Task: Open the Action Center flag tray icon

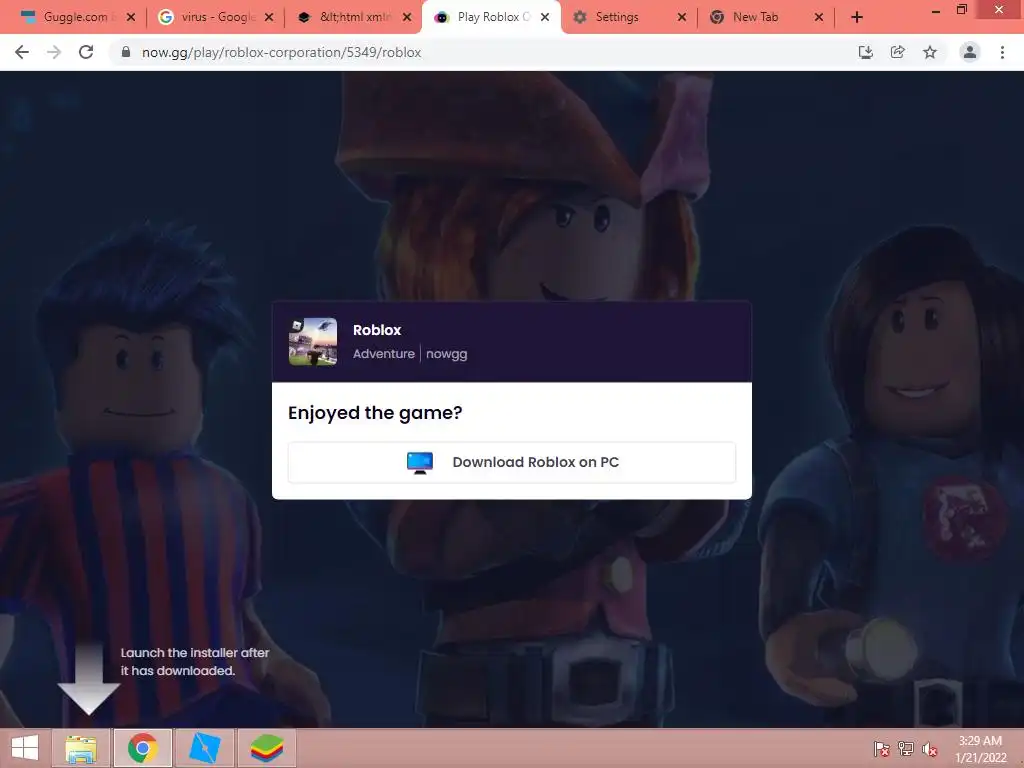Action: coord(882,748)
